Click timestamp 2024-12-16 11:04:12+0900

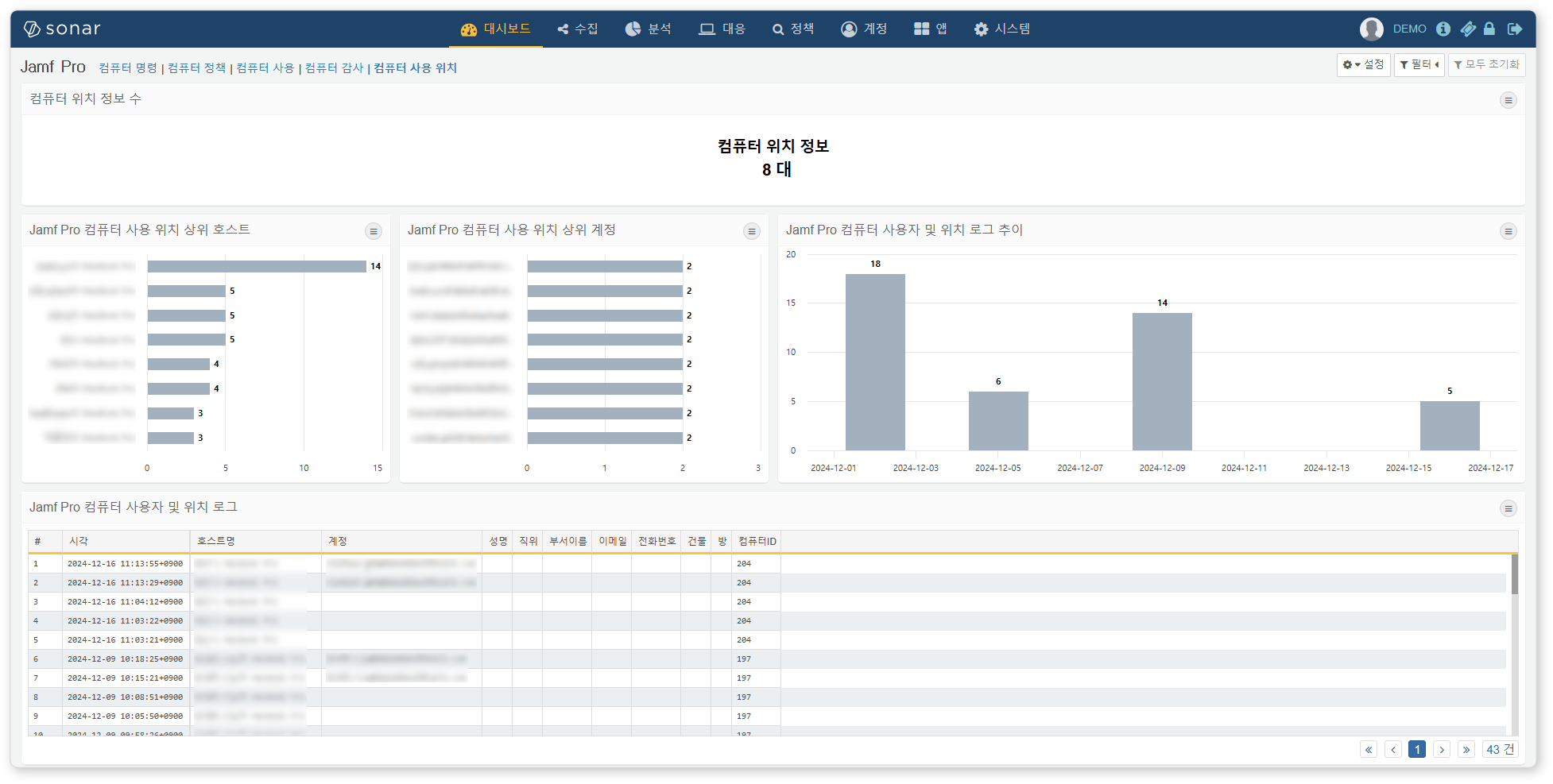tap(125, 602)
